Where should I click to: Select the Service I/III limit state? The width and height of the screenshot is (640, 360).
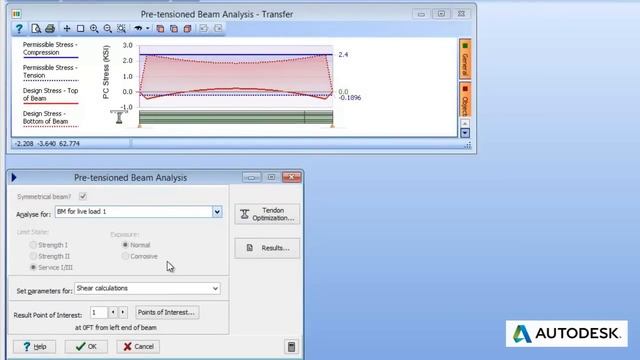pyautogui.click(x=33, y=267)
